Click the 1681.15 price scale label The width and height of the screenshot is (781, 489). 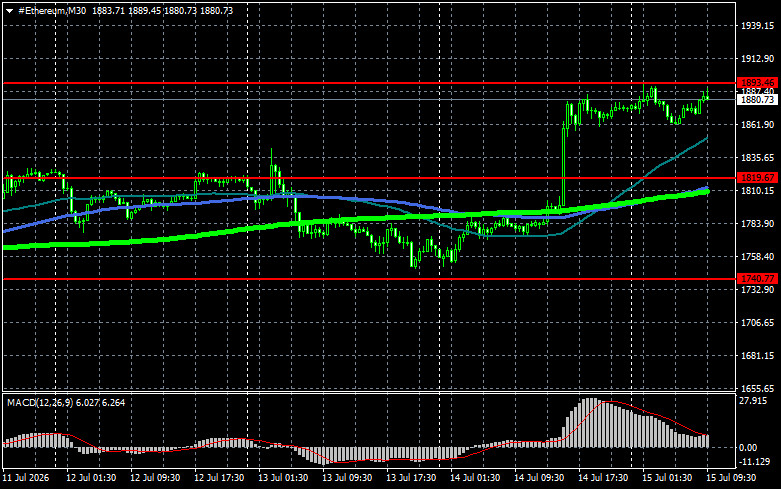click(x=757, y=356)
